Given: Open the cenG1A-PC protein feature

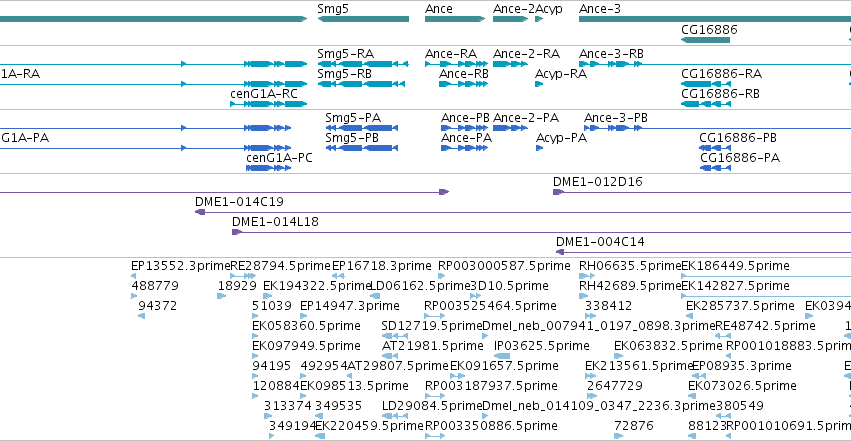Looking at the screenshot, I should (269, 168).
